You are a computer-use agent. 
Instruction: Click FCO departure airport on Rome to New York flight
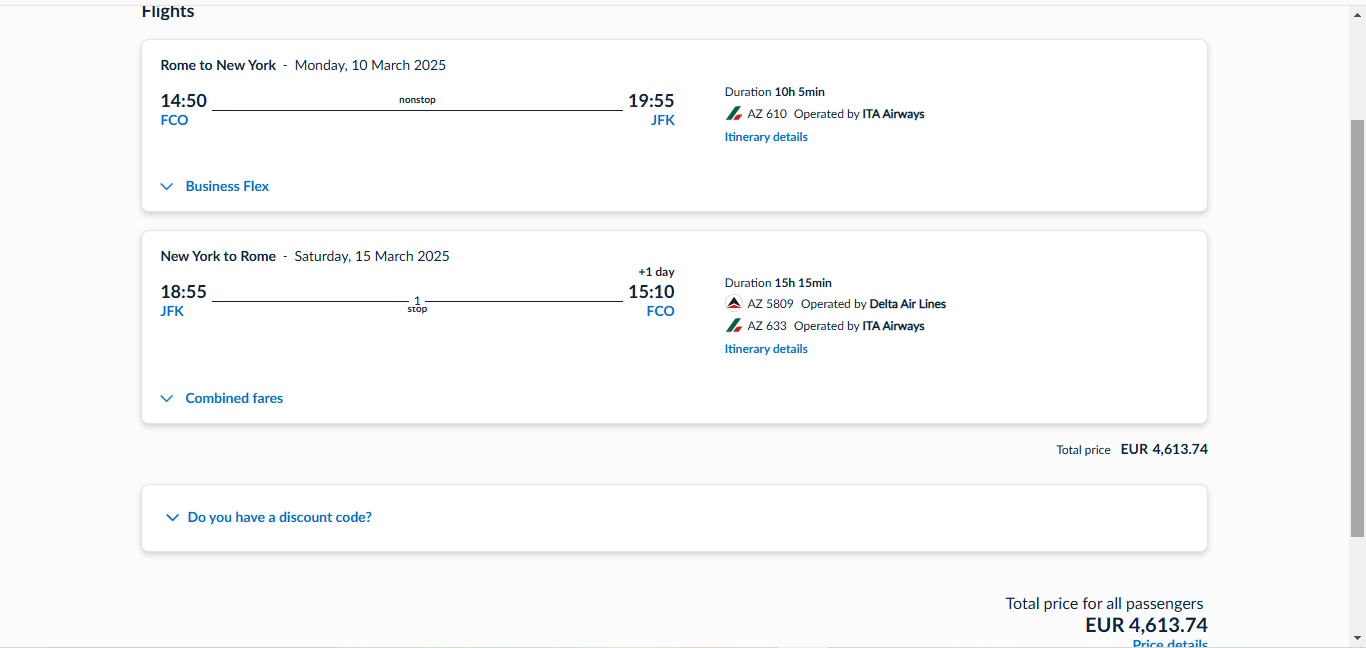pos(174,121)
